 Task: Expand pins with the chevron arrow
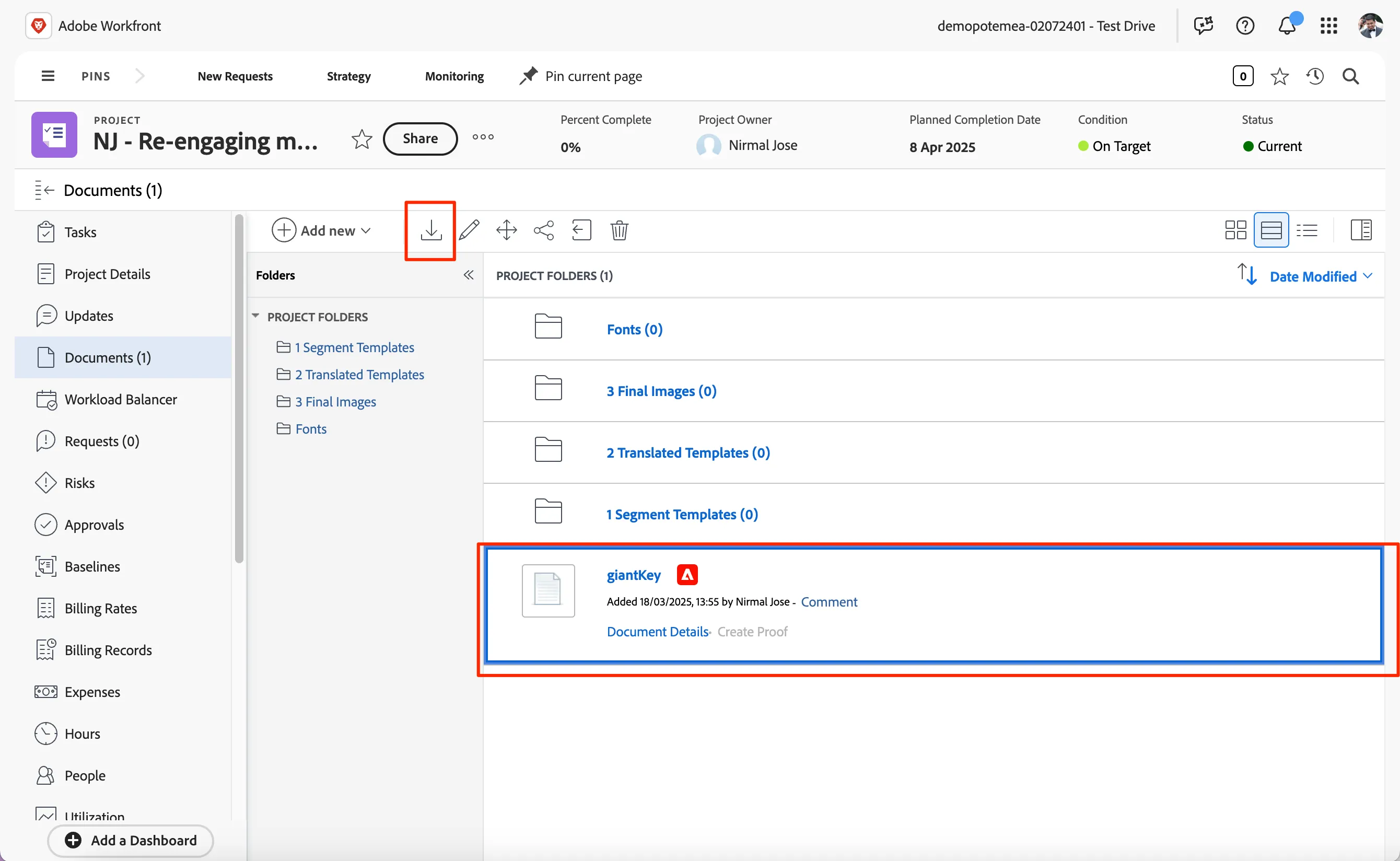click(140, 76)
